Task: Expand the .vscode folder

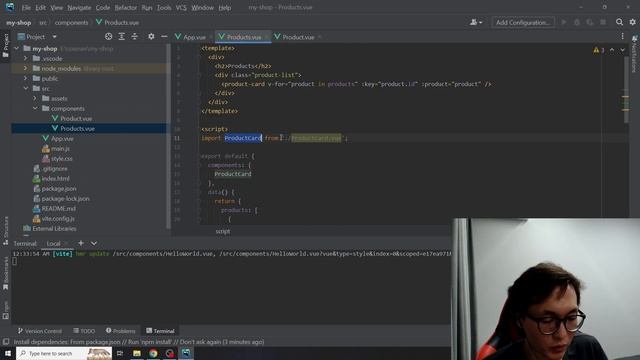Action: [x=26, y=58]
